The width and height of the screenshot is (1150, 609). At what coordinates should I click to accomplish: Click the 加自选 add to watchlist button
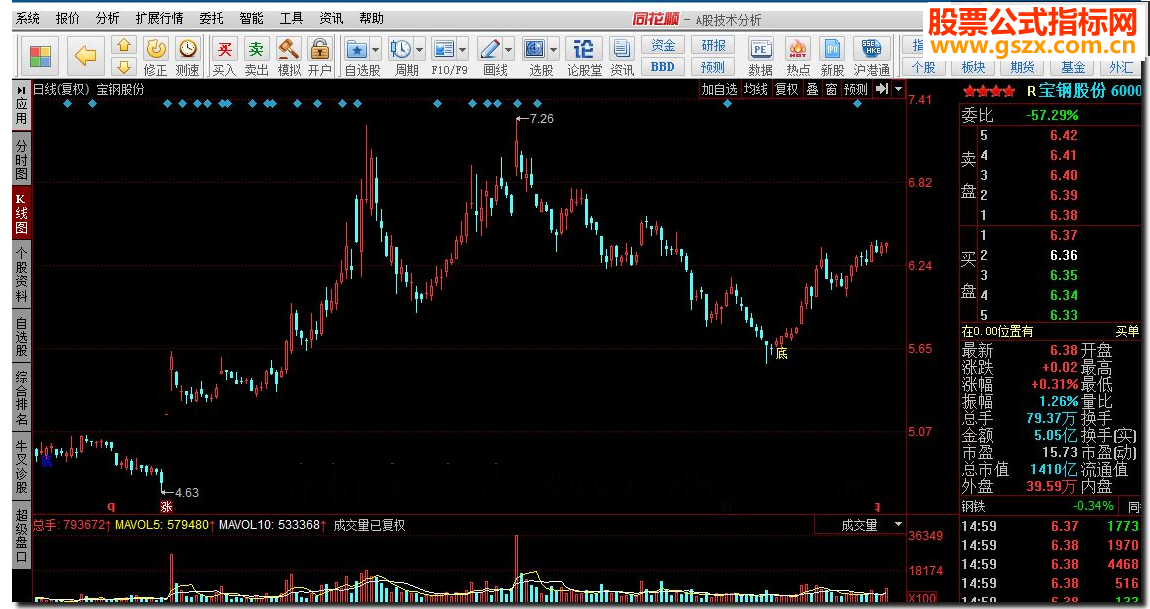click(719, 89)
